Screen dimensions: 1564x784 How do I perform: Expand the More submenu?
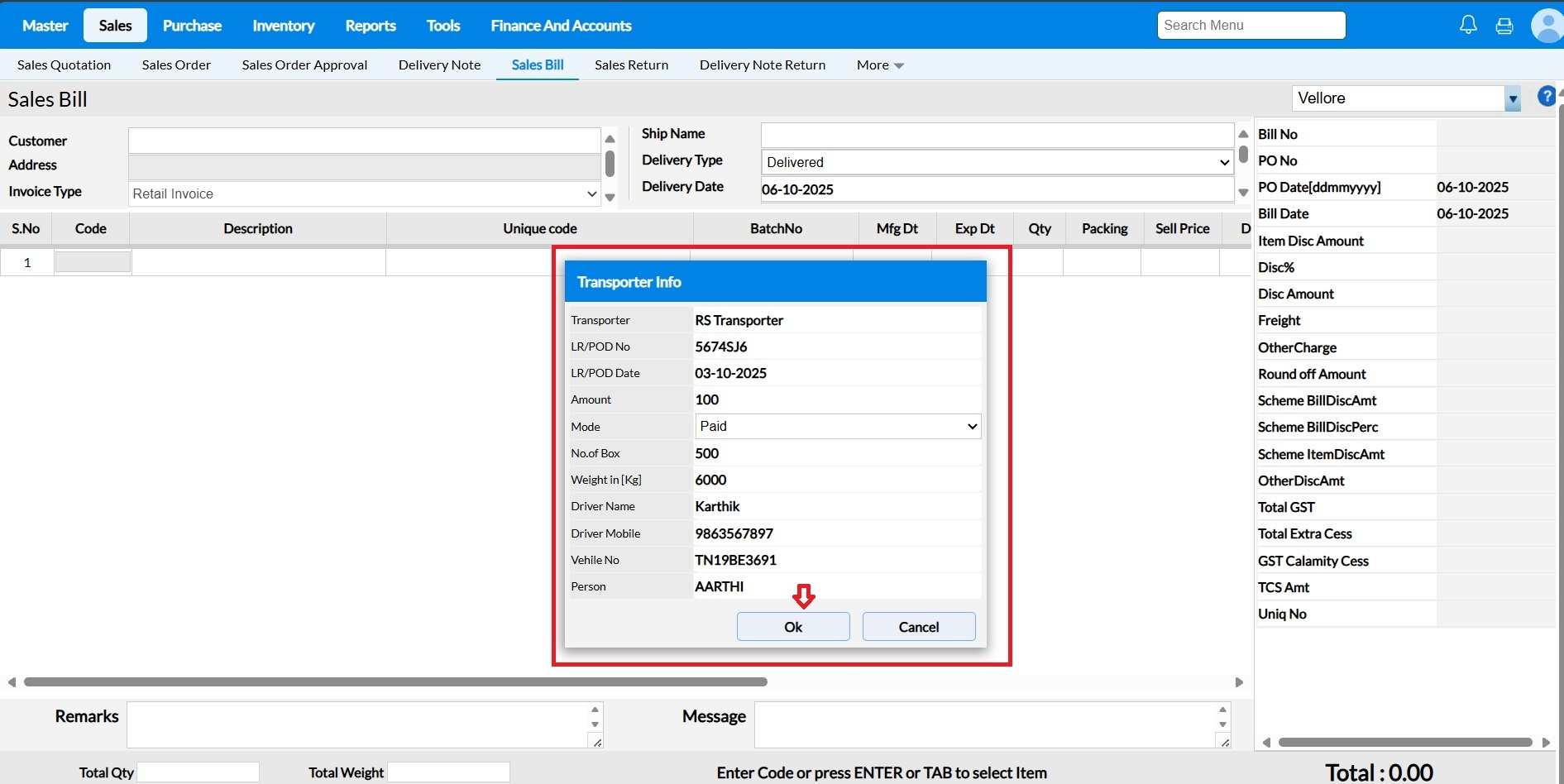(x=880, y=65)
